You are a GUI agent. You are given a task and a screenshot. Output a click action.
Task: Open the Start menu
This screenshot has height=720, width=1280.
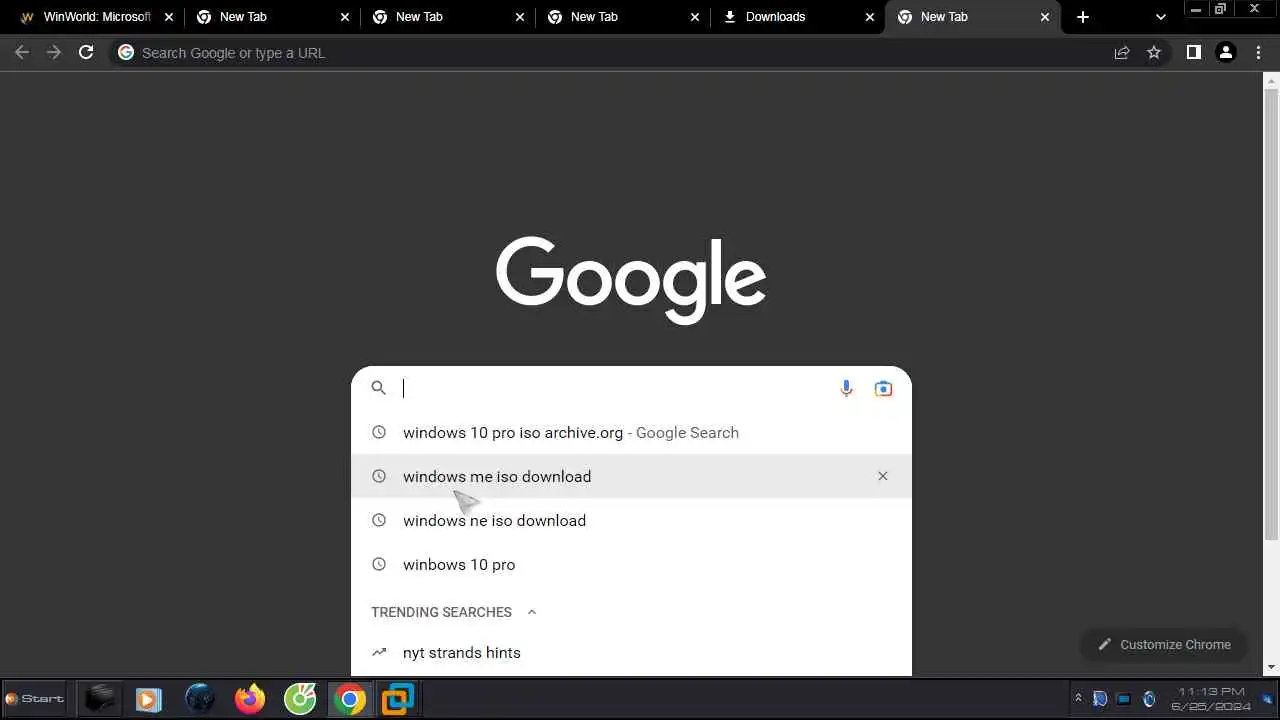click(35, 699)
